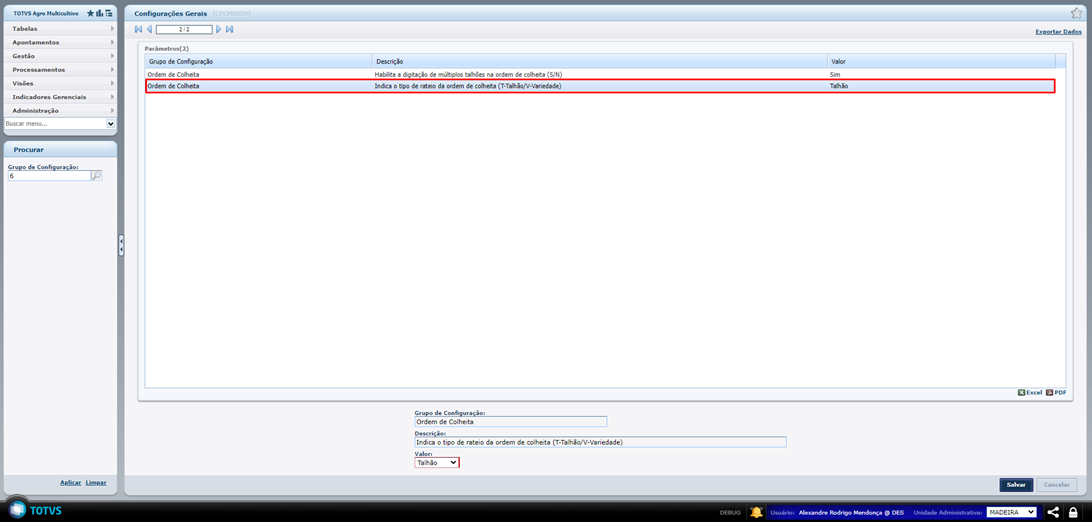Sort by Grupo de Configuração column header
This screenshot has width=1092, height=522.
[258, 61]
